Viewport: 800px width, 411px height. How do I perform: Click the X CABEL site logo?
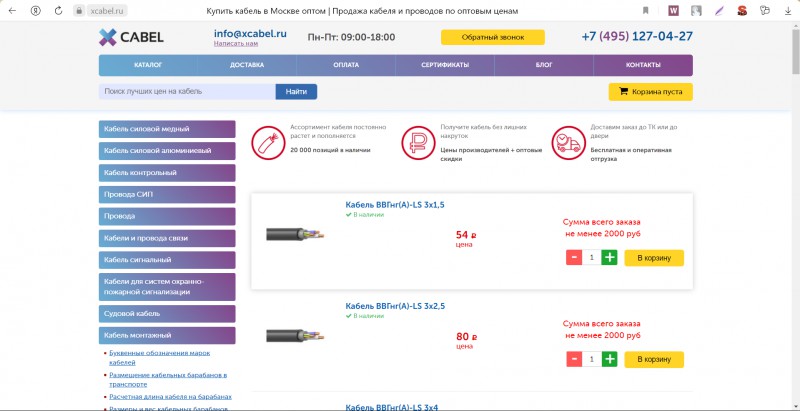click(x=131, y=37)
